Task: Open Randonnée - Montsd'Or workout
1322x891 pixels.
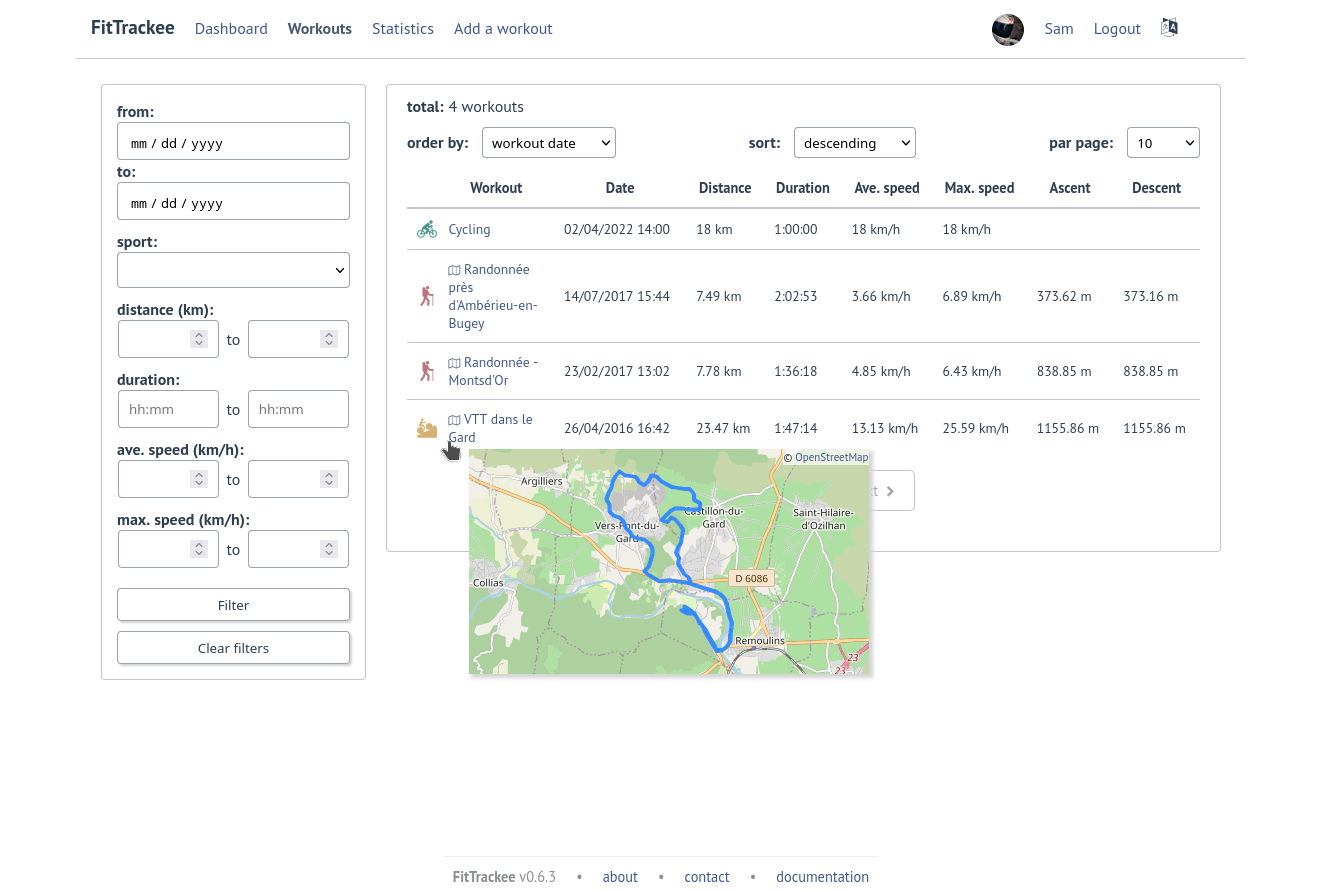Action: (x=493, y=371)
